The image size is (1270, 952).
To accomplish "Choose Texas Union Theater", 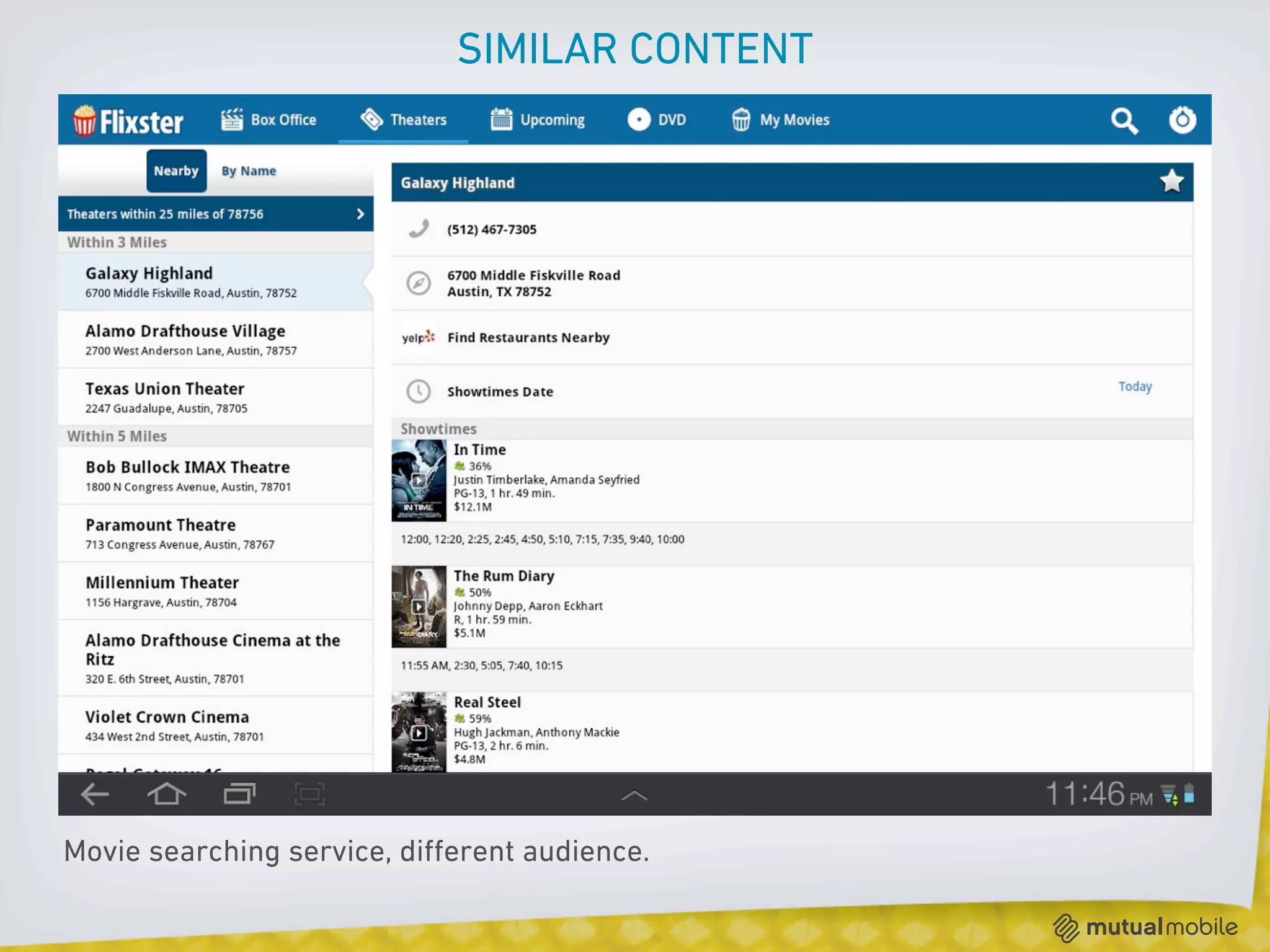I will coord(216,397).
